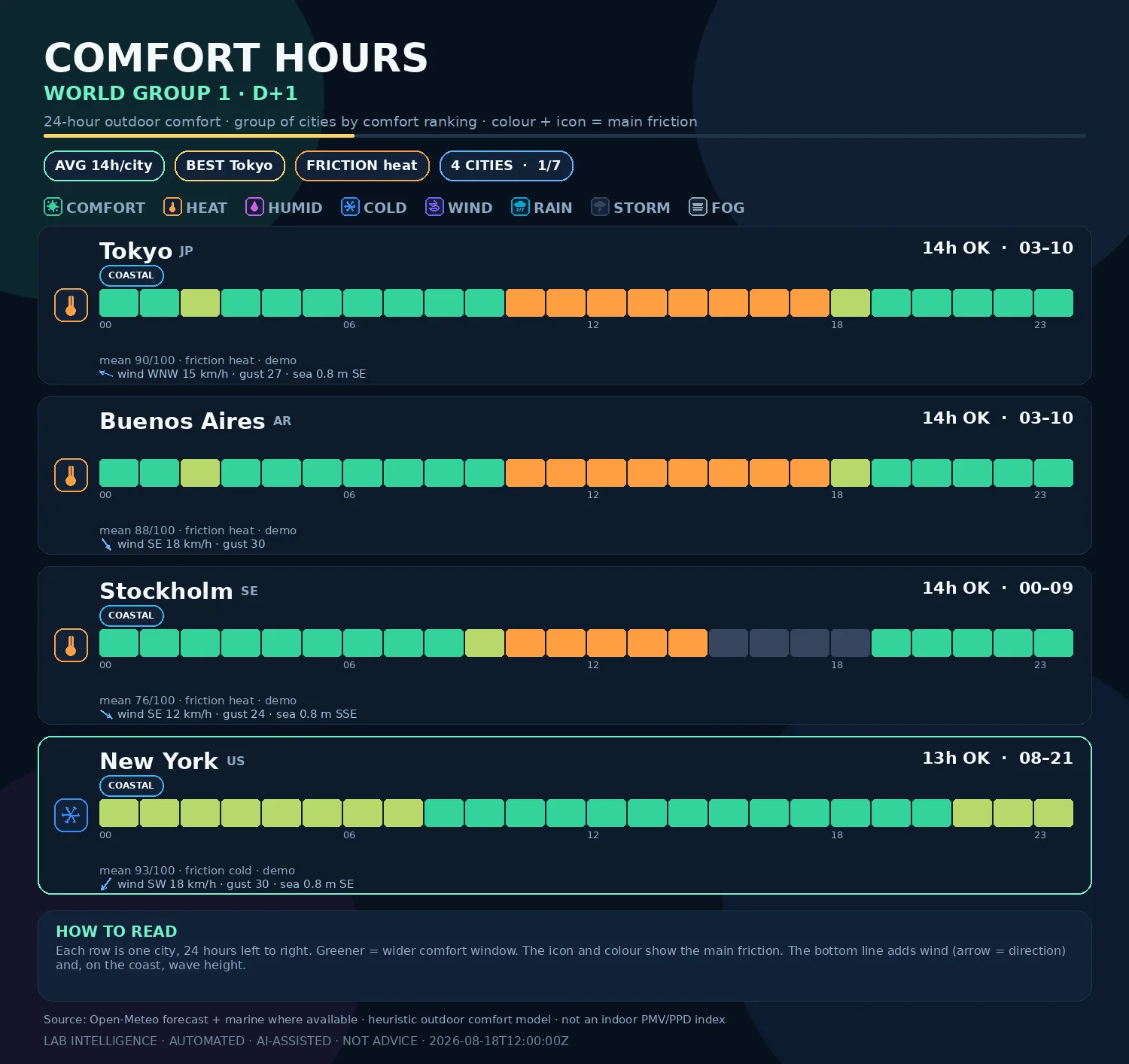Click Stockholm's COASTAL badge
Viewport: 1129px width, 1064px height.
click(x=132, y=616)
